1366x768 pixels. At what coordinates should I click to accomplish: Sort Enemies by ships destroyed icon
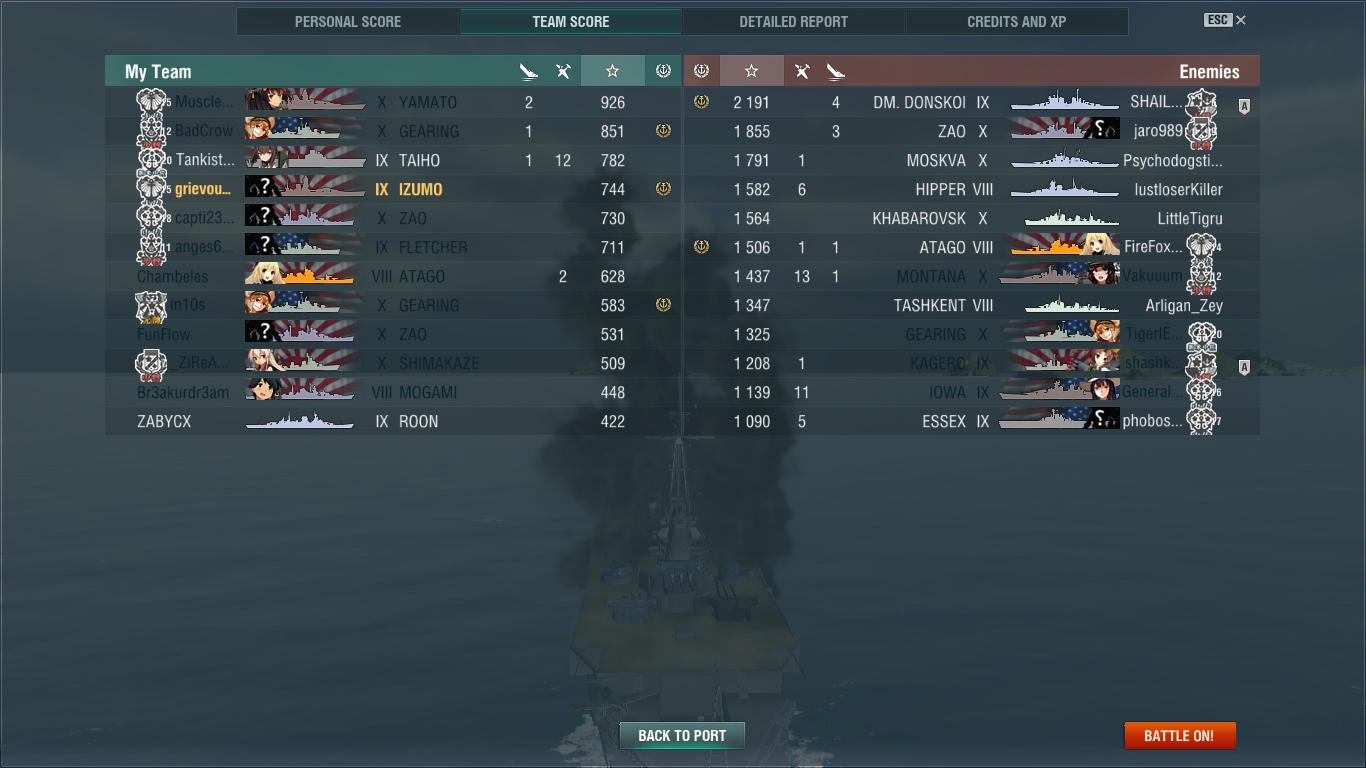[836, 71]
